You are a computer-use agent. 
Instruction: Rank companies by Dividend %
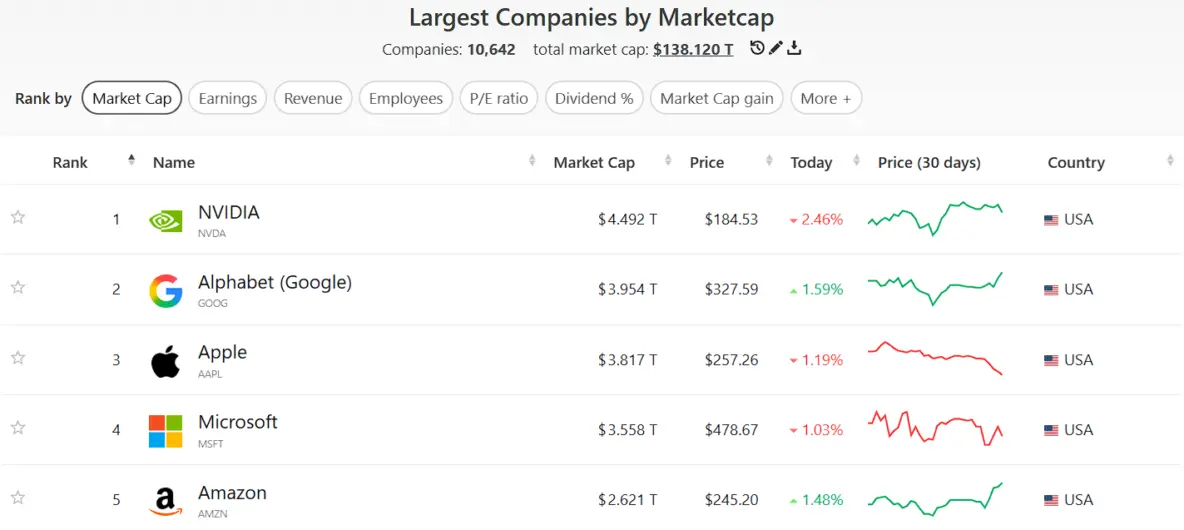[594, 98]
